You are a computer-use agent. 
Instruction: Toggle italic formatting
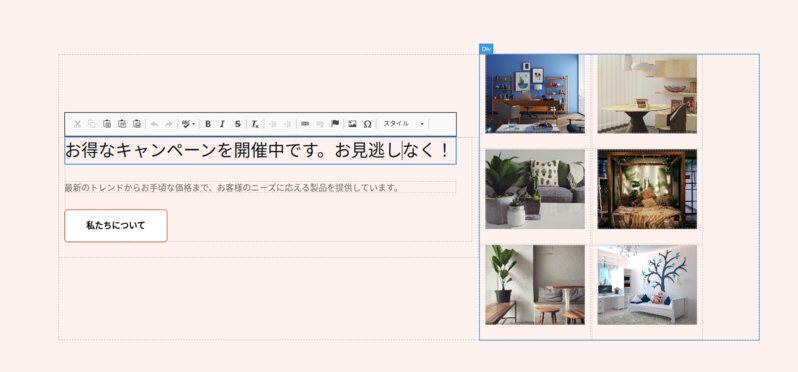pyautogui.click(x=222, y=124)
